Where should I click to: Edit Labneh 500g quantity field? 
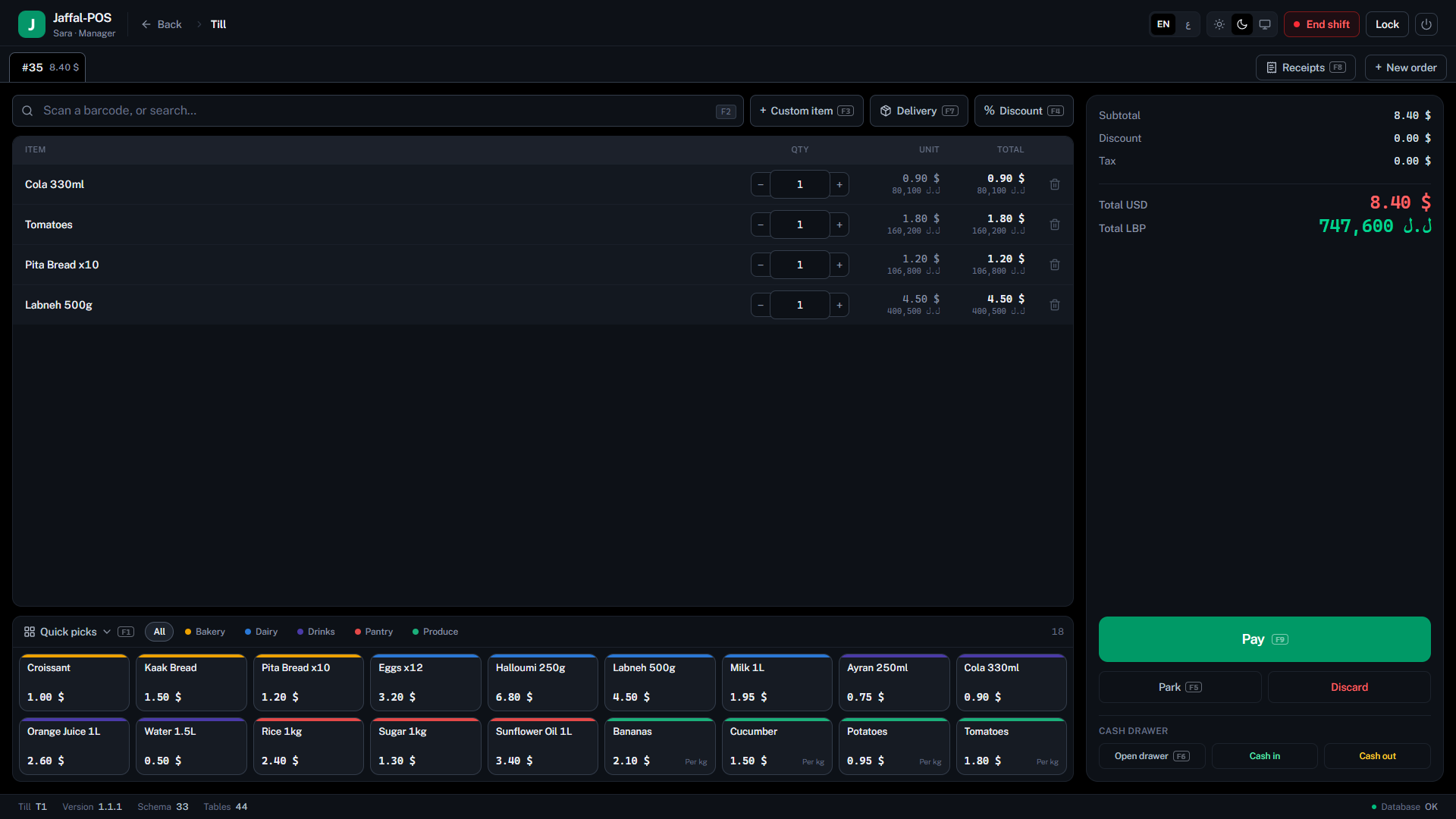tap(800, 305)
